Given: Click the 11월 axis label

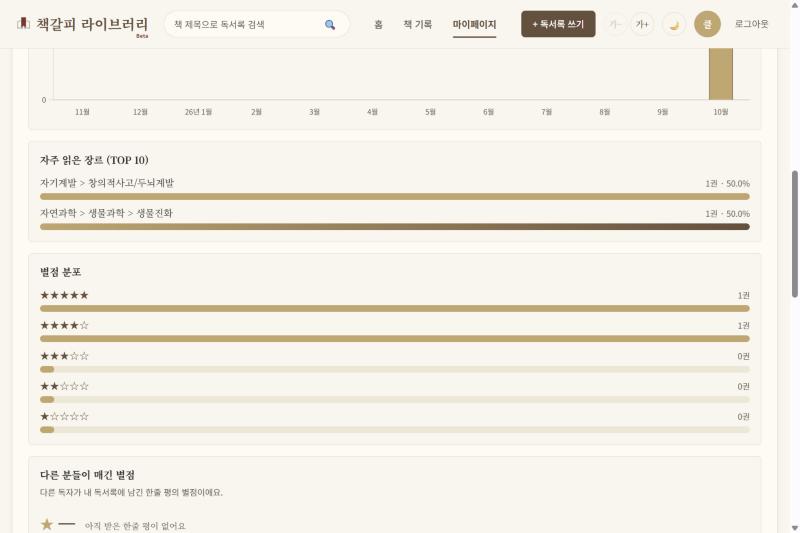Looking at the screenshot, I should tap(82, 112).
